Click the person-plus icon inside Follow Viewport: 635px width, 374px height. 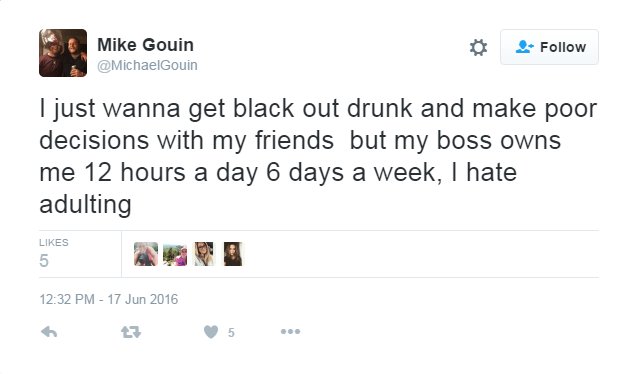coord(524,47)
